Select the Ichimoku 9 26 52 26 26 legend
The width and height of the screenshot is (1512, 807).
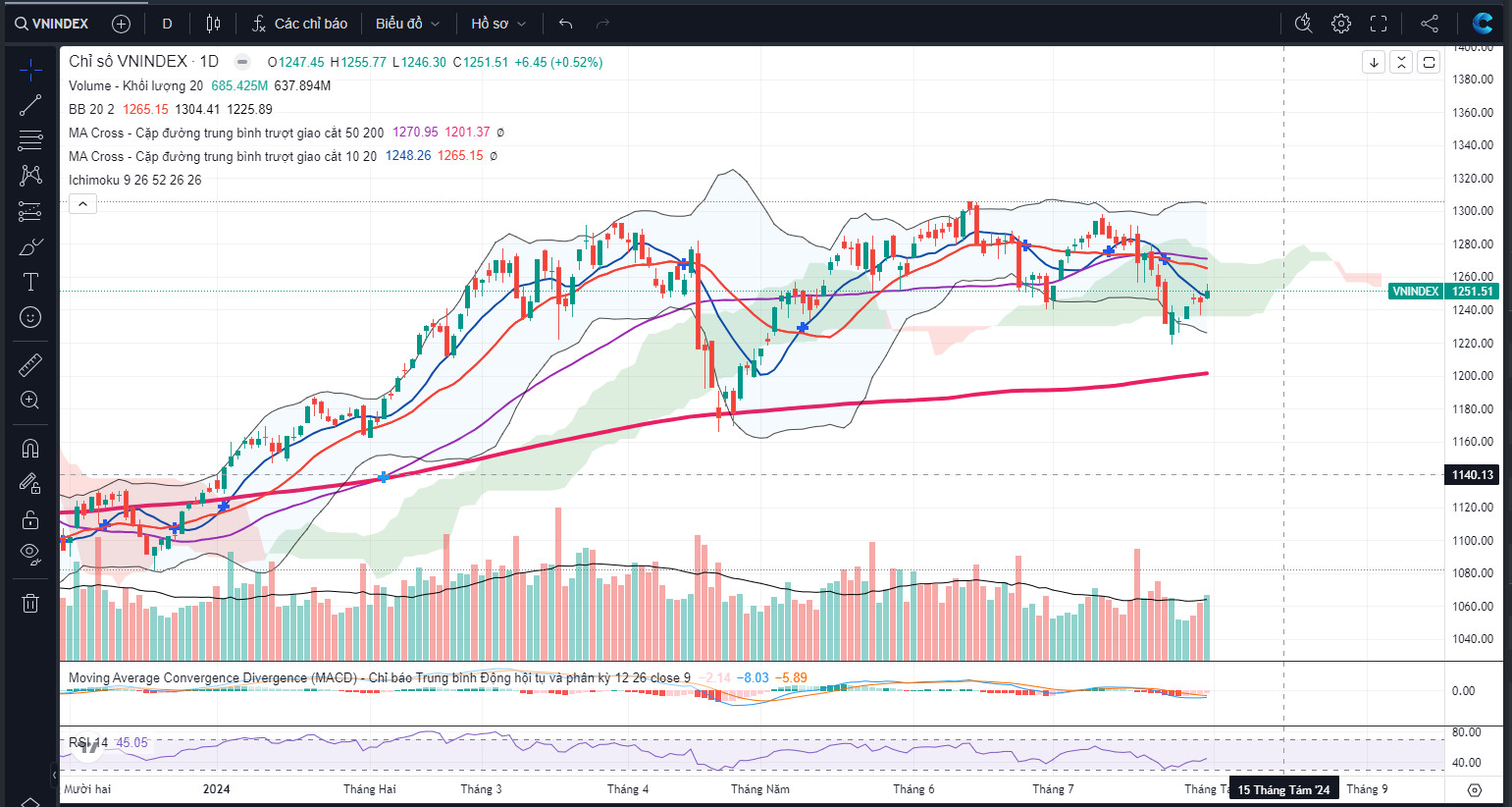tap(134, 180)
